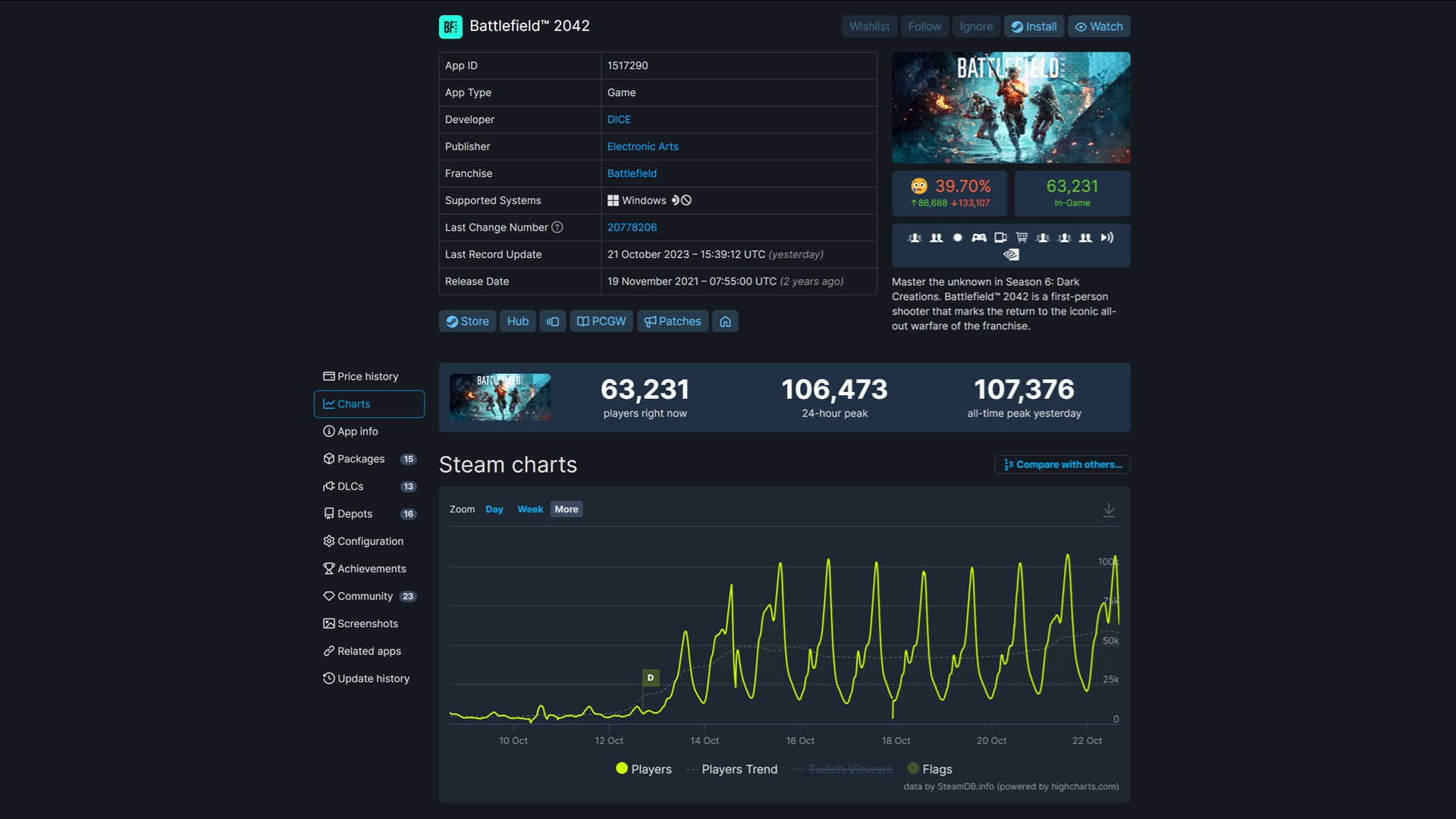Open the App info section in sidebar
This screenshot has height=819, width=1456.
pyautogui.click(x=357, y=431)
